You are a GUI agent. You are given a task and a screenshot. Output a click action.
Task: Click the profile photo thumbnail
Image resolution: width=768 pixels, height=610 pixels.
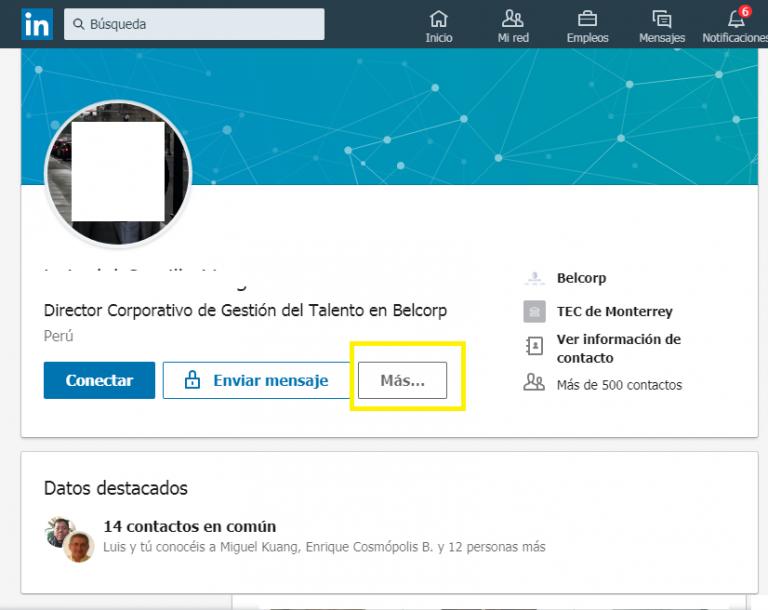pos(118,173)
